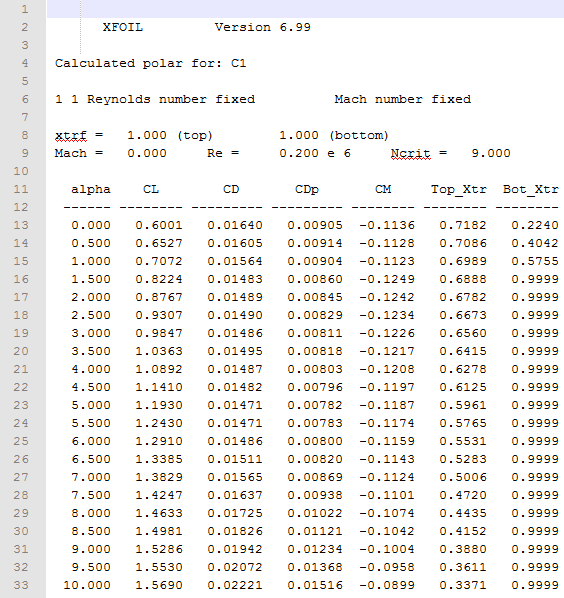The image size is (564, 598).
Task: Click alpha value 7.000
Action: pos(91,477)
